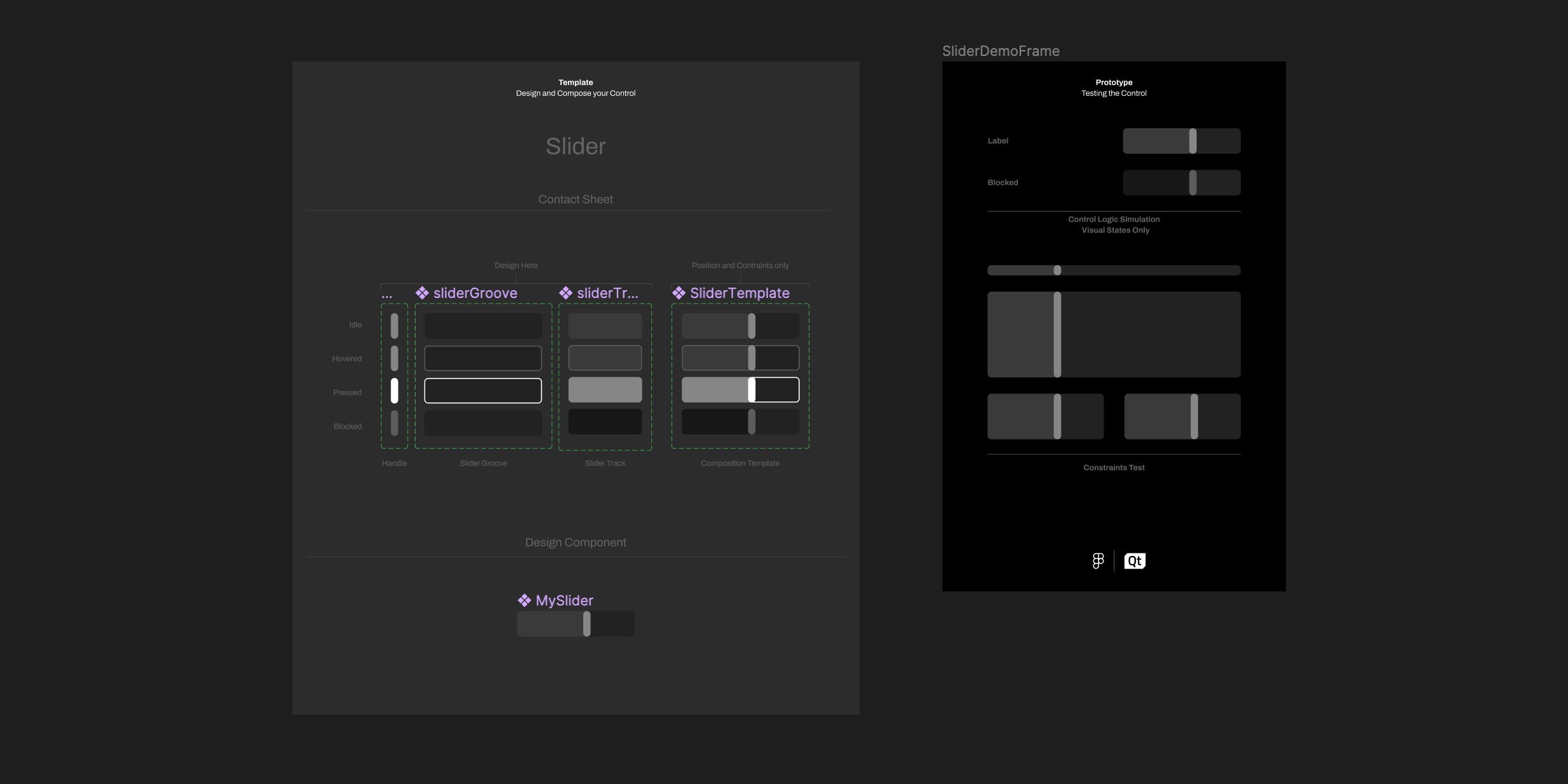Click the SliderTemplate component diamond icon
Image resolution: width=1568 pixels, height=784 pixels.
point(679,293)
